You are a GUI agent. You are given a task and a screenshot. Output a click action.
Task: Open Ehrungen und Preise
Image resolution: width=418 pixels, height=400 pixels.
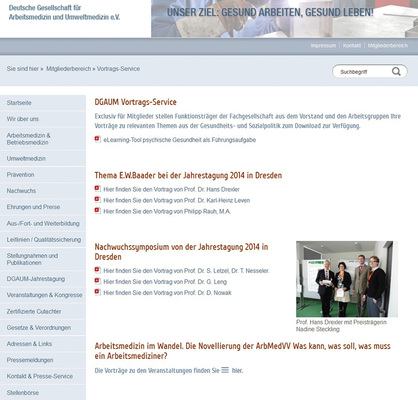[43, 207]
